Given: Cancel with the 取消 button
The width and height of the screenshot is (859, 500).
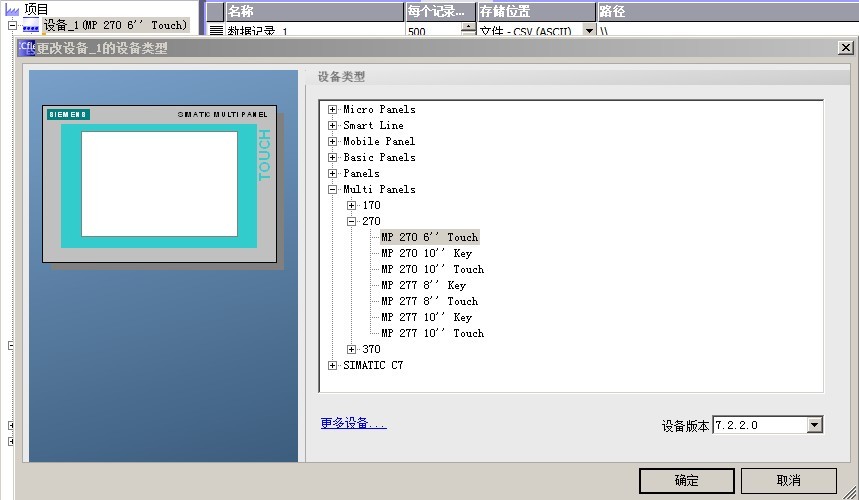Looking at the screenshot, I should coord(788,480).
